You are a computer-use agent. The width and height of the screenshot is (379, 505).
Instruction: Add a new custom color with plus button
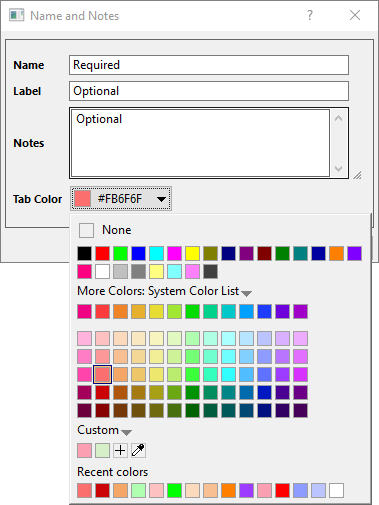click(120, 450)
